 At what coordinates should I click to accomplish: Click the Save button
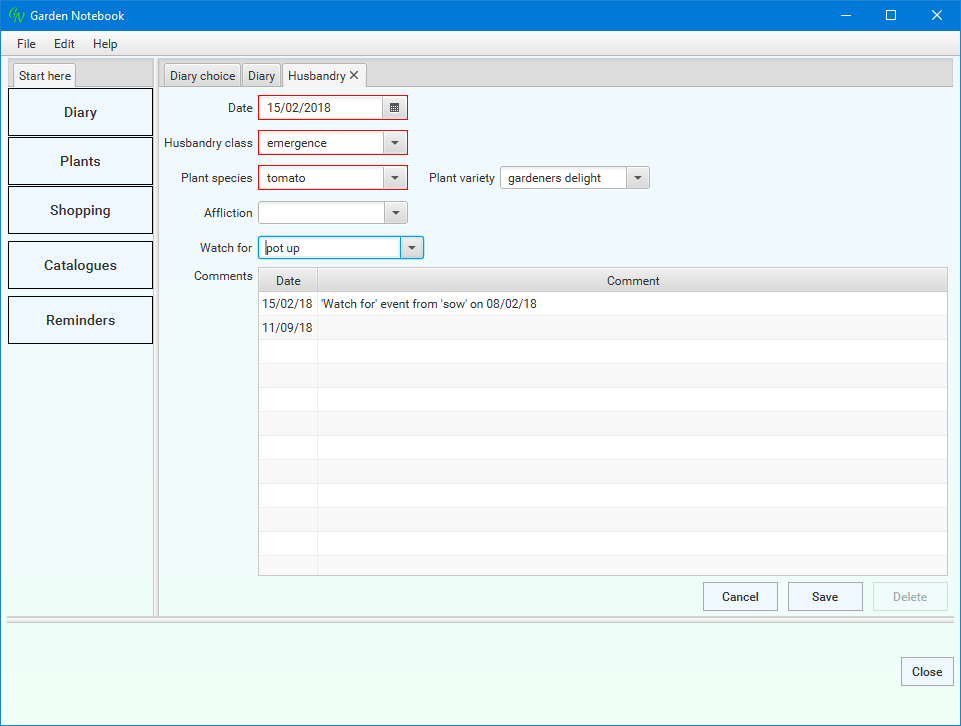(825, 597)
